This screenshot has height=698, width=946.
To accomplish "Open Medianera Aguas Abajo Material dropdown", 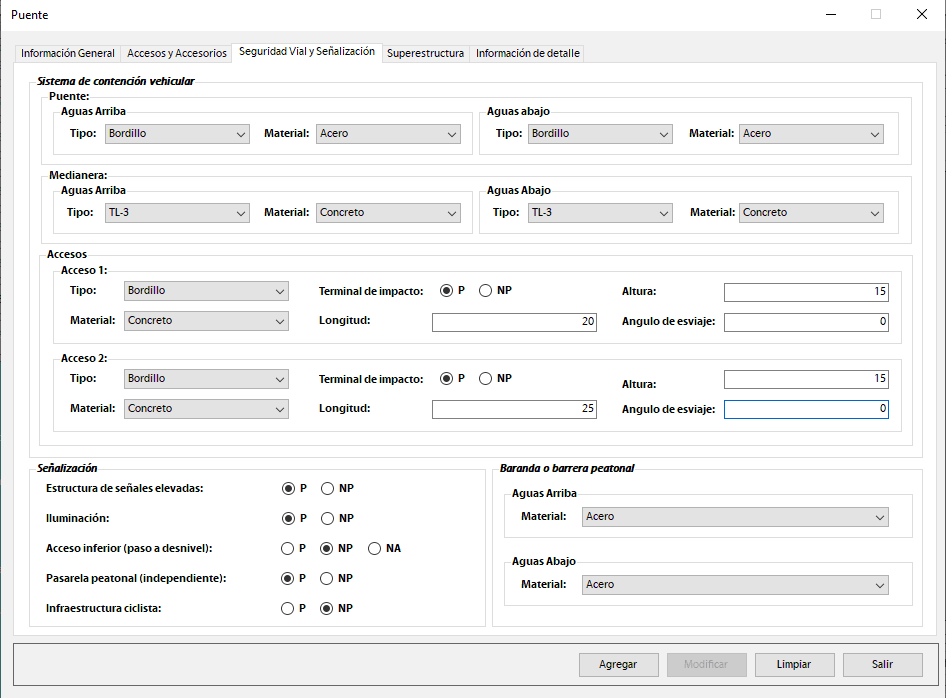I will point(811,213).
